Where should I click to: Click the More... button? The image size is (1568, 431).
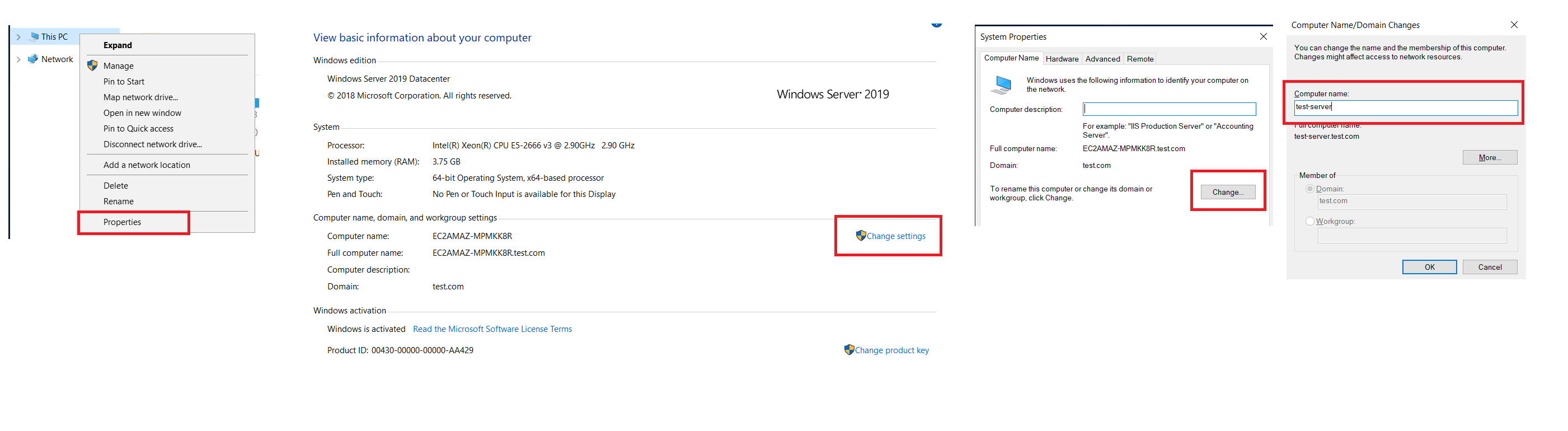[x=1490, y=158]
